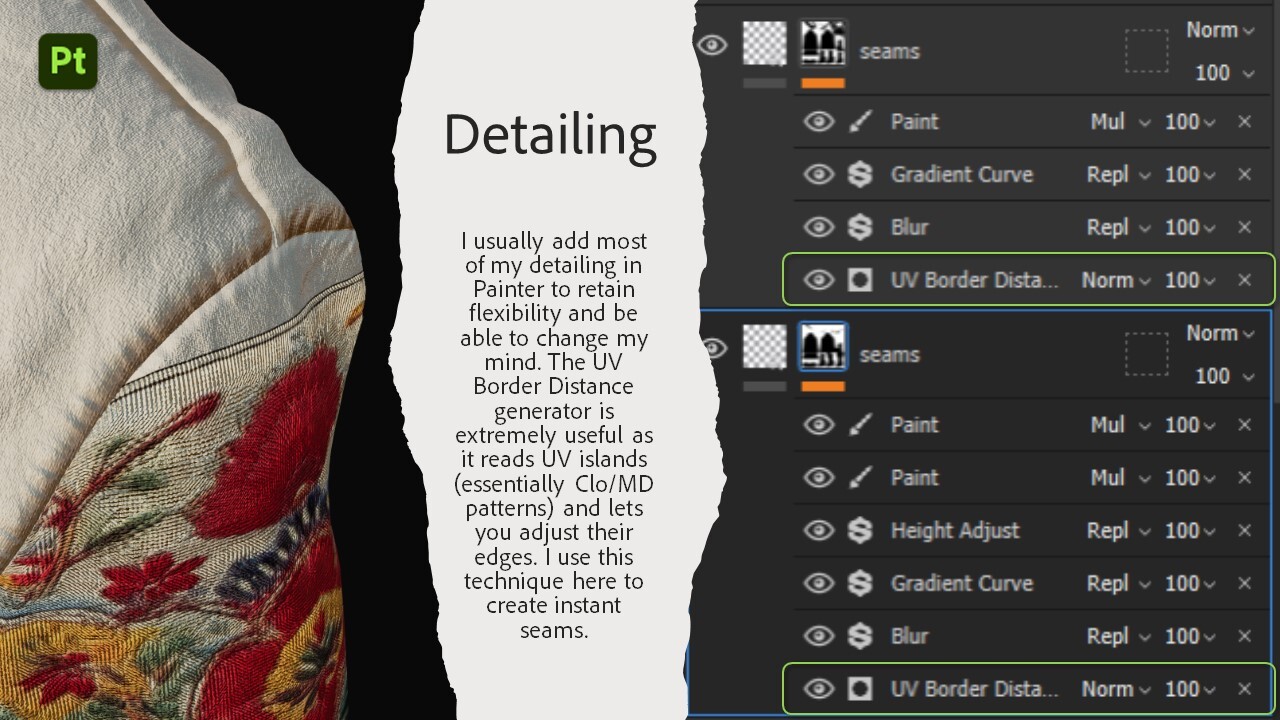Remove the Paint effect just above Height Adjust
This screenshot has height=720, width=1280.
point(1245,478)
